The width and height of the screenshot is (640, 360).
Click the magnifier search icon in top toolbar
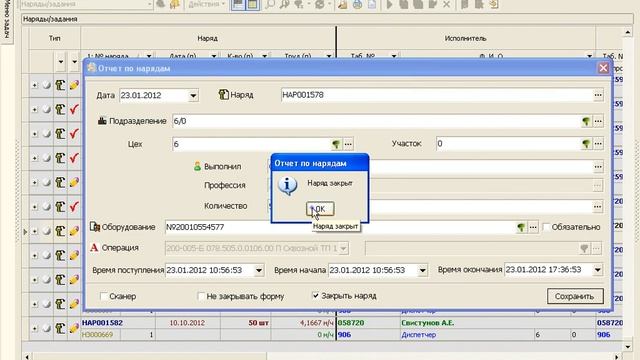coord(270,4)
